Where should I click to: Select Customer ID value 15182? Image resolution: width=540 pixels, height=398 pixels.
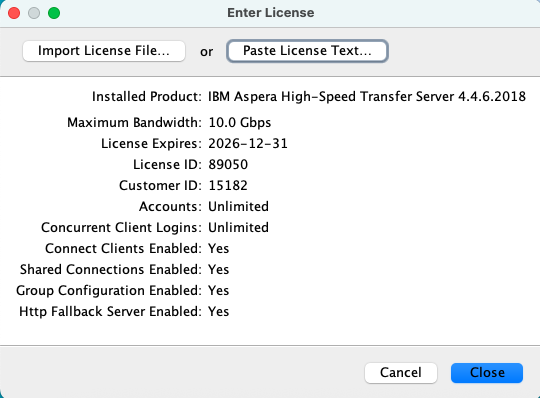click(228, 186)
